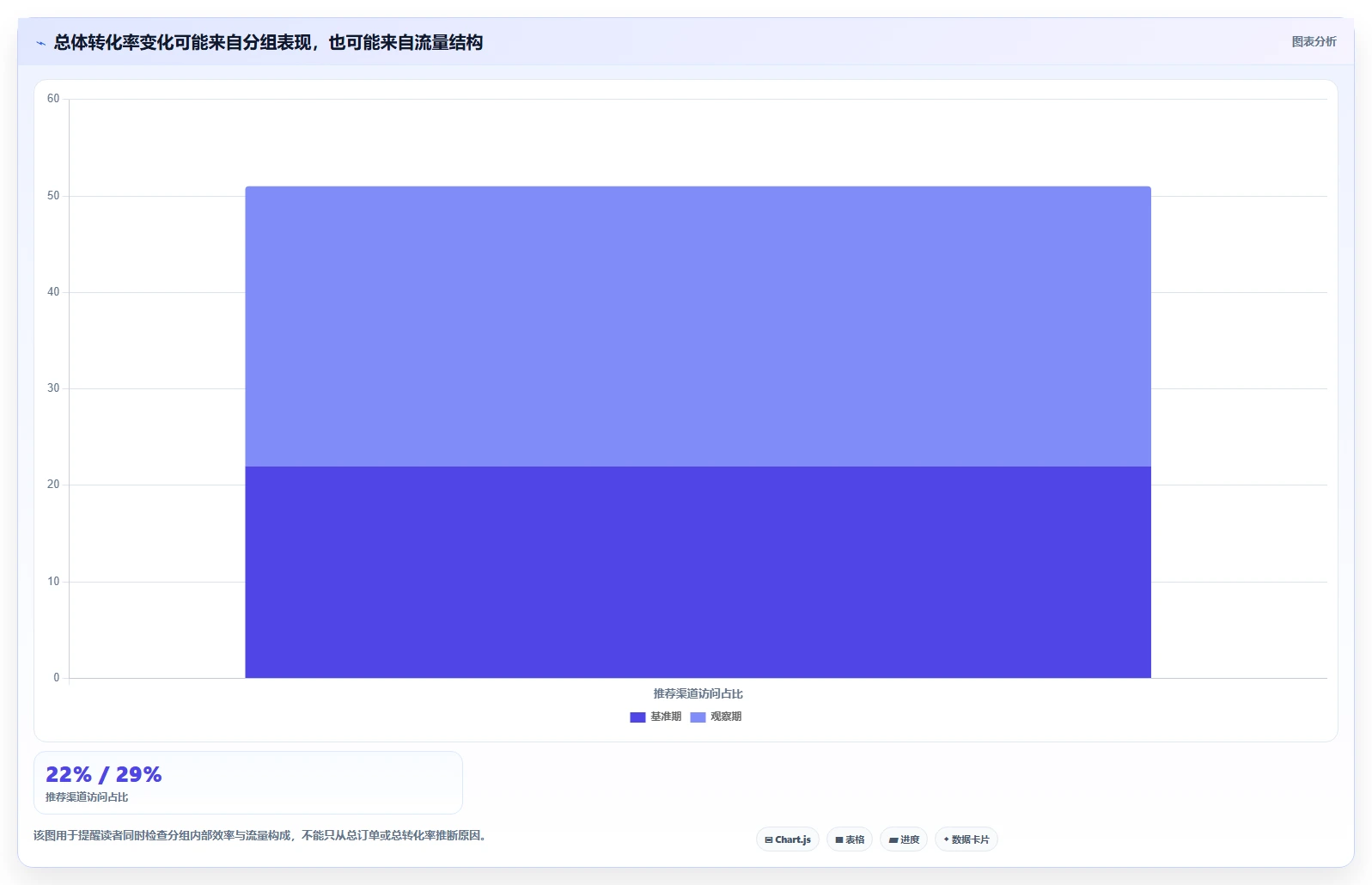Select the 进度 pill tag
Viewport: 1372px width, 885px height.
[x=904, y=839]
